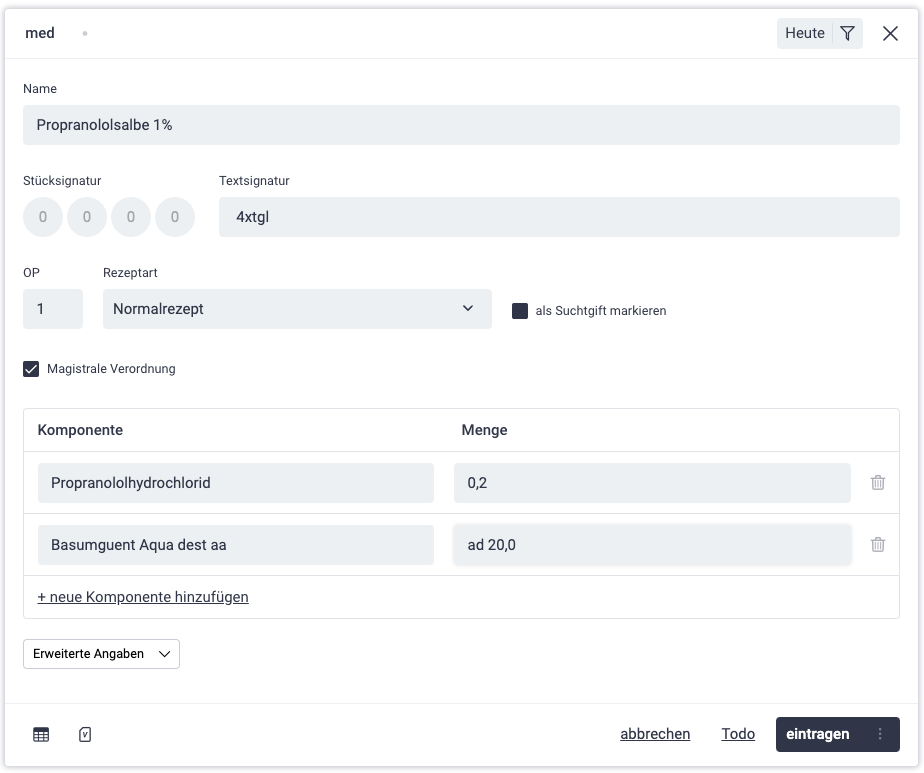The width and height of the screenshot is (924, 773).
Task: Click the Heute date button
Action: 804,34
